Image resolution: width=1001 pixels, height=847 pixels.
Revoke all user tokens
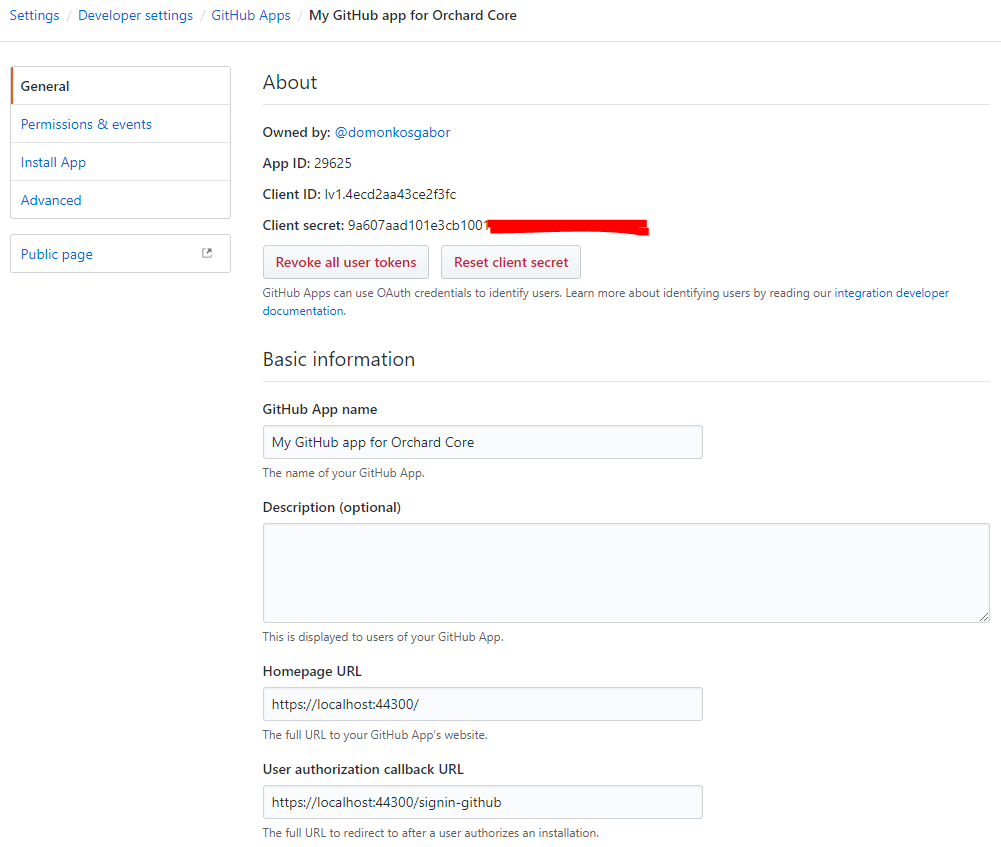click(x=346, y=262)
